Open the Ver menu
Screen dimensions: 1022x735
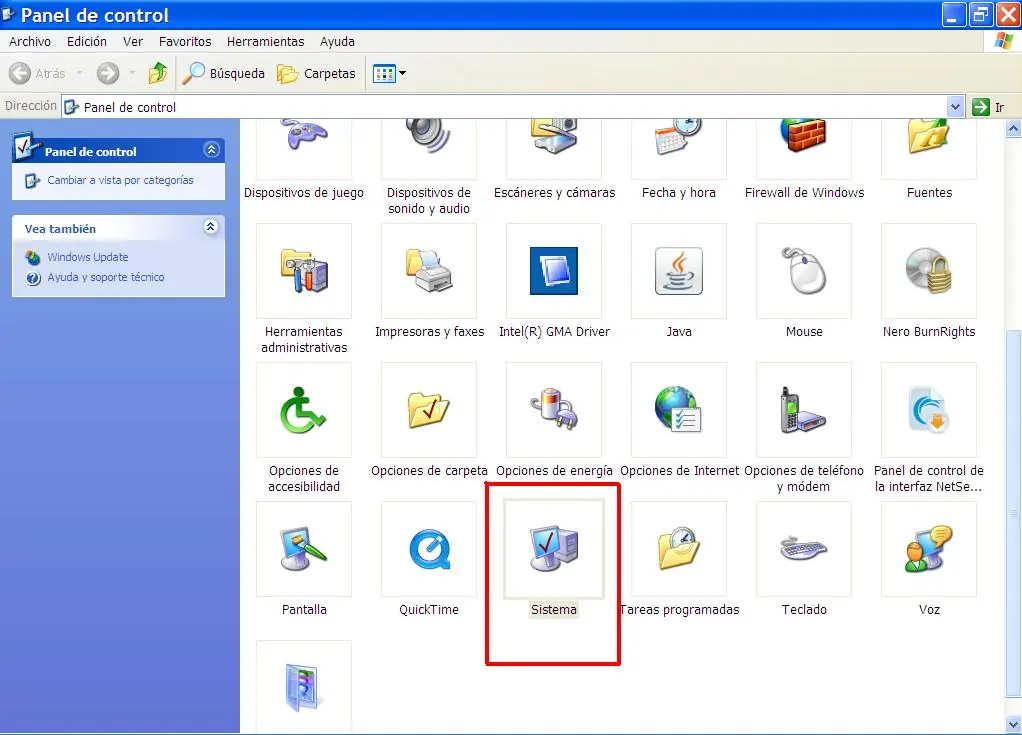(133, 42)
